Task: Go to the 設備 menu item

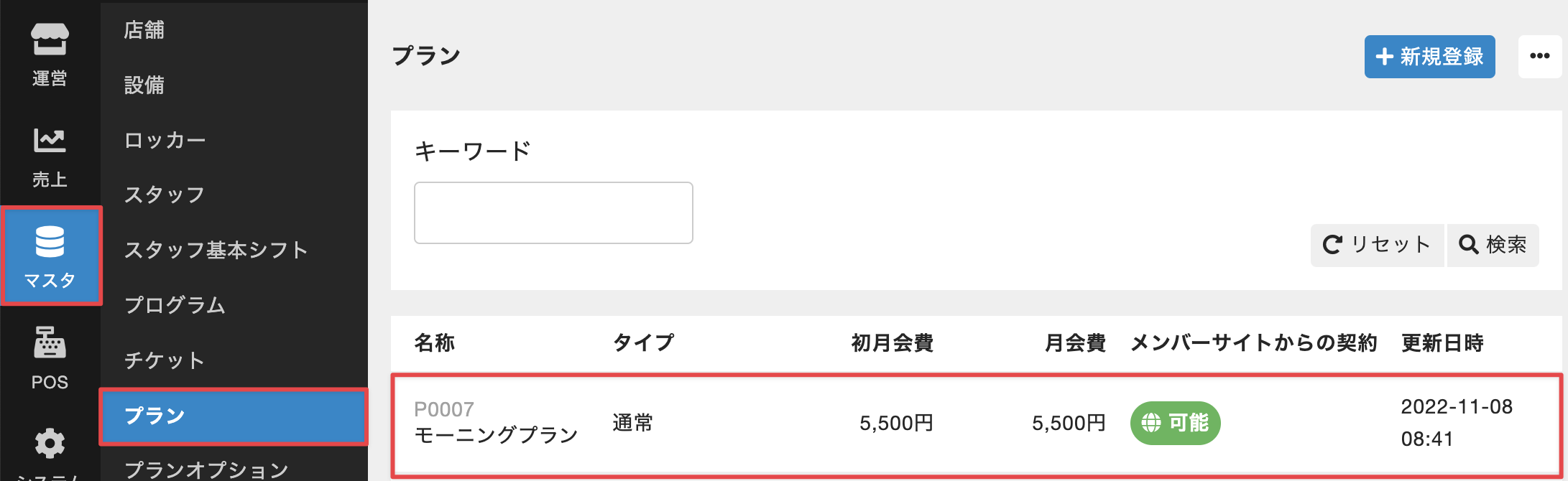Action: 144,85
